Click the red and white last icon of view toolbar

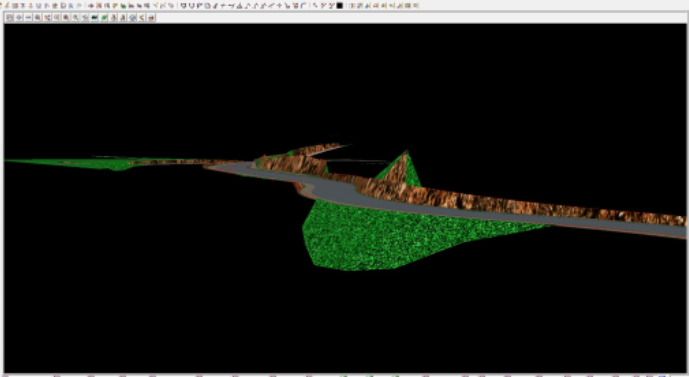tap(151, 18)
